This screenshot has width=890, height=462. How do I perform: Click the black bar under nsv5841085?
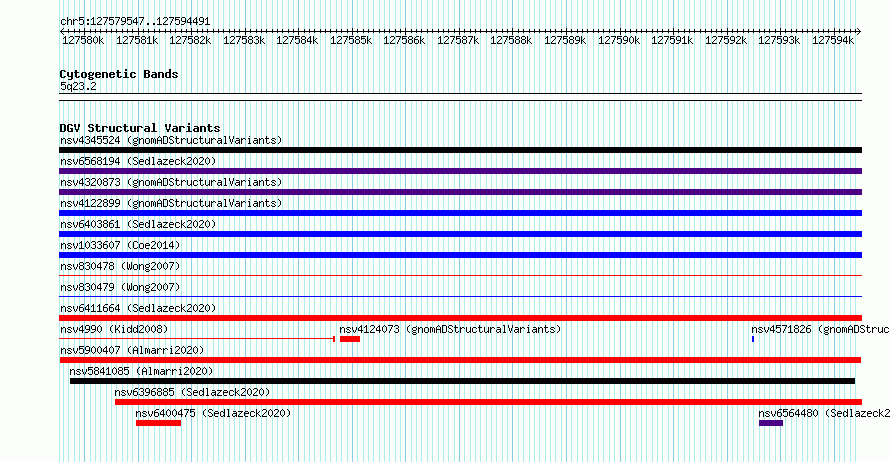[x=463, y=381]
